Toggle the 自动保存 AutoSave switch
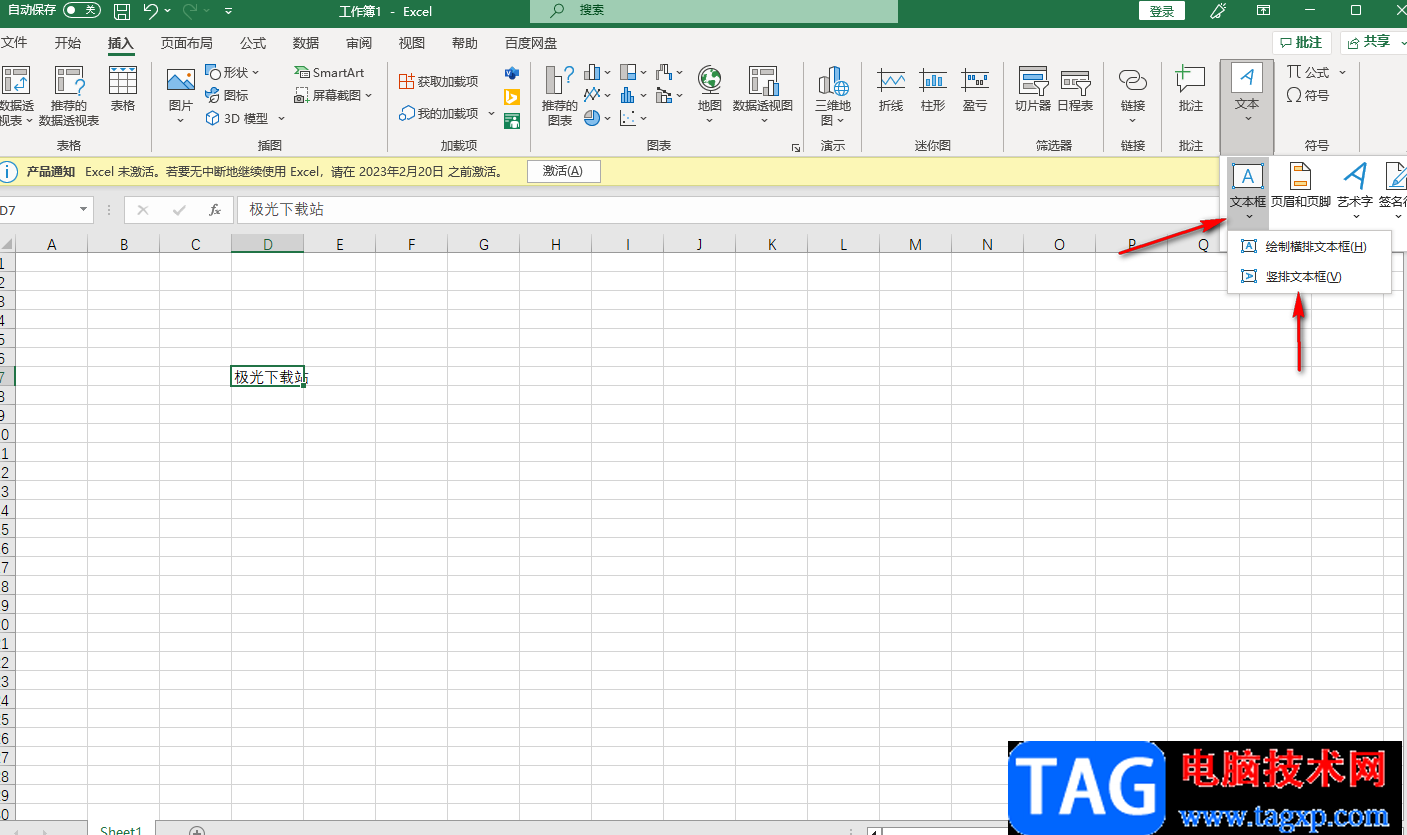This screenshot has height=835, width=1407. tap(82, 10)
